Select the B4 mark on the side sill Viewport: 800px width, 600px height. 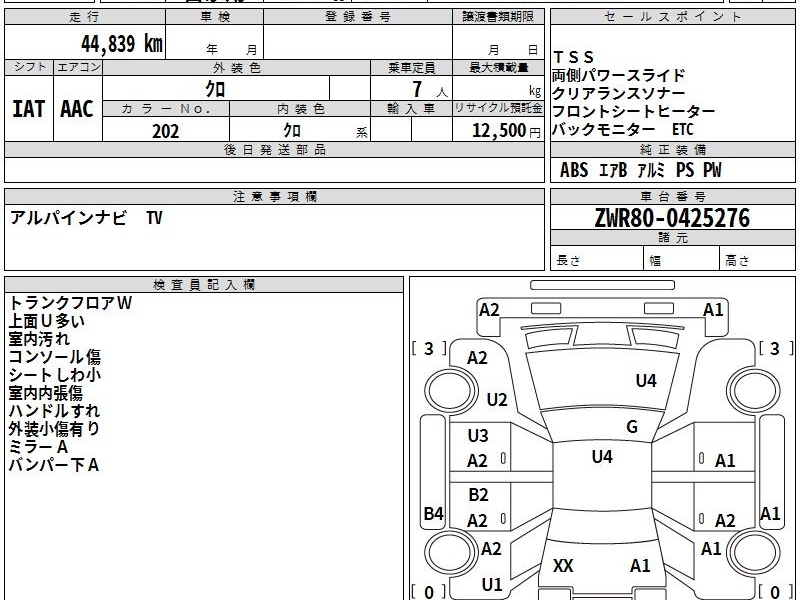(433, 513)
